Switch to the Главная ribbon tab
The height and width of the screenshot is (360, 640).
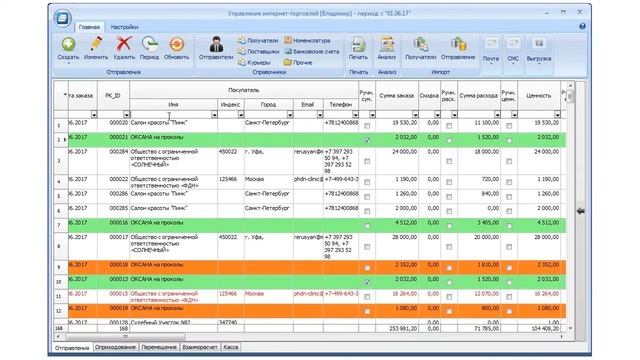89,27
